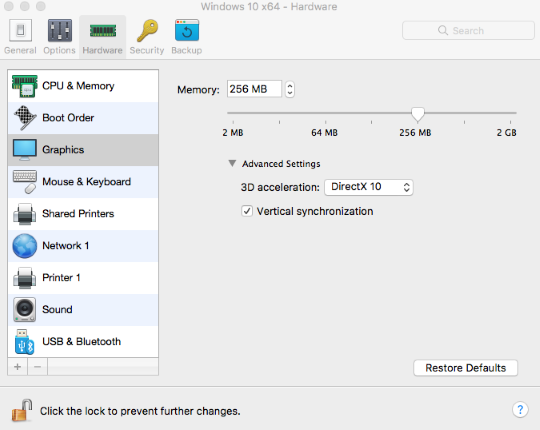Viewport: 540px width, 430px height.
Task: Click the Boot Order checkered flag icon
Action: pyautogui.click(x=25, y=118)
